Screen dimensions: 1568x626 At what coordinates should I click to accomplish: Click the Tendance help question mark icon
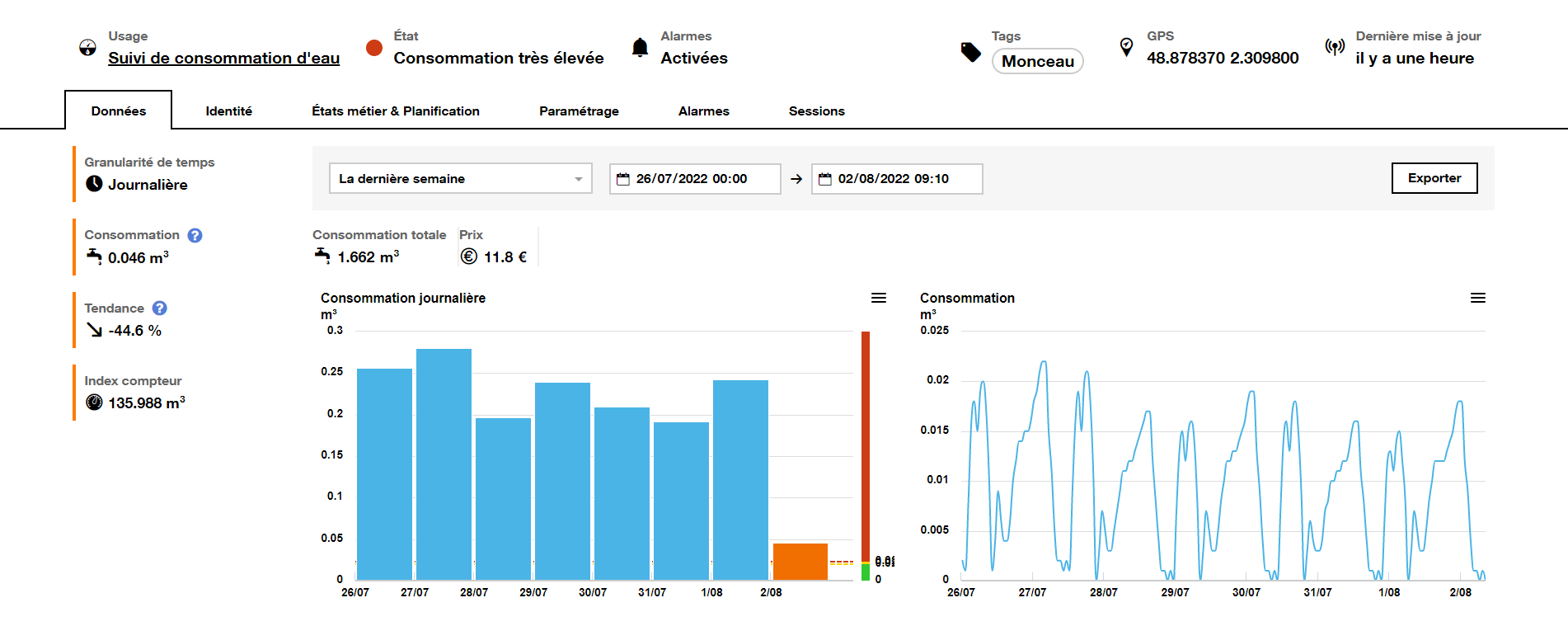(x=160, y=308)
